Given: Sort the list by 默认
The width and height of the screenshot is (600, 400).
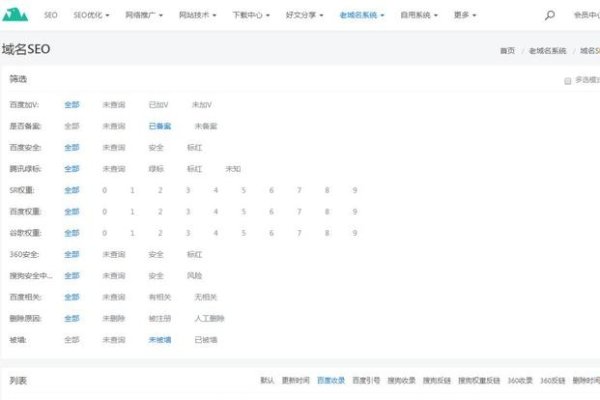Looking at the screenshot, I should 267,380.
